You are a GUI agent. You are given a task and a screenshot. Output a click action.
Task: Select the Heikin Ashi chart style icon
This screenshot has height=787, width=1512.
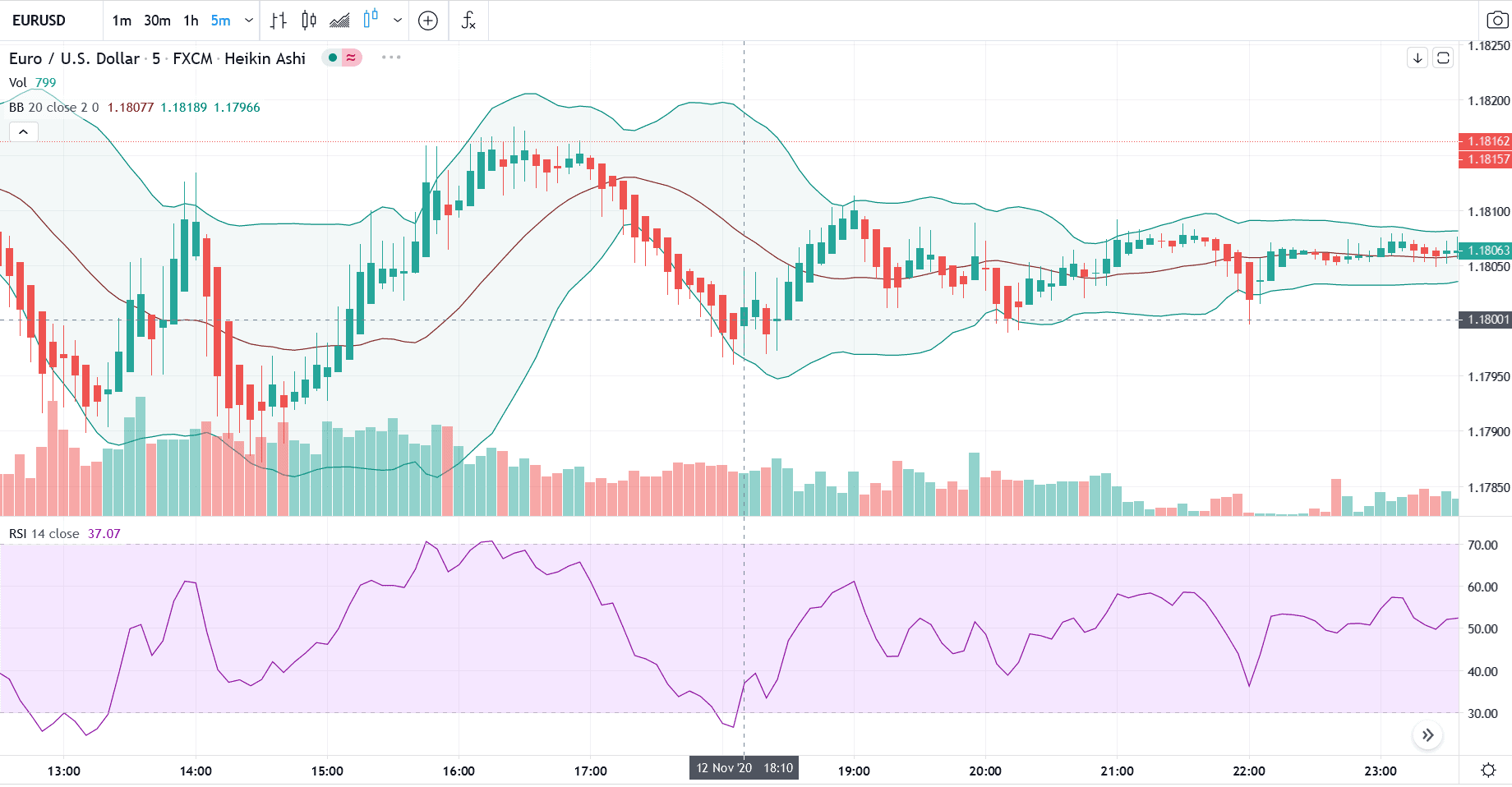pyautogui.click(x=371, y=19)
